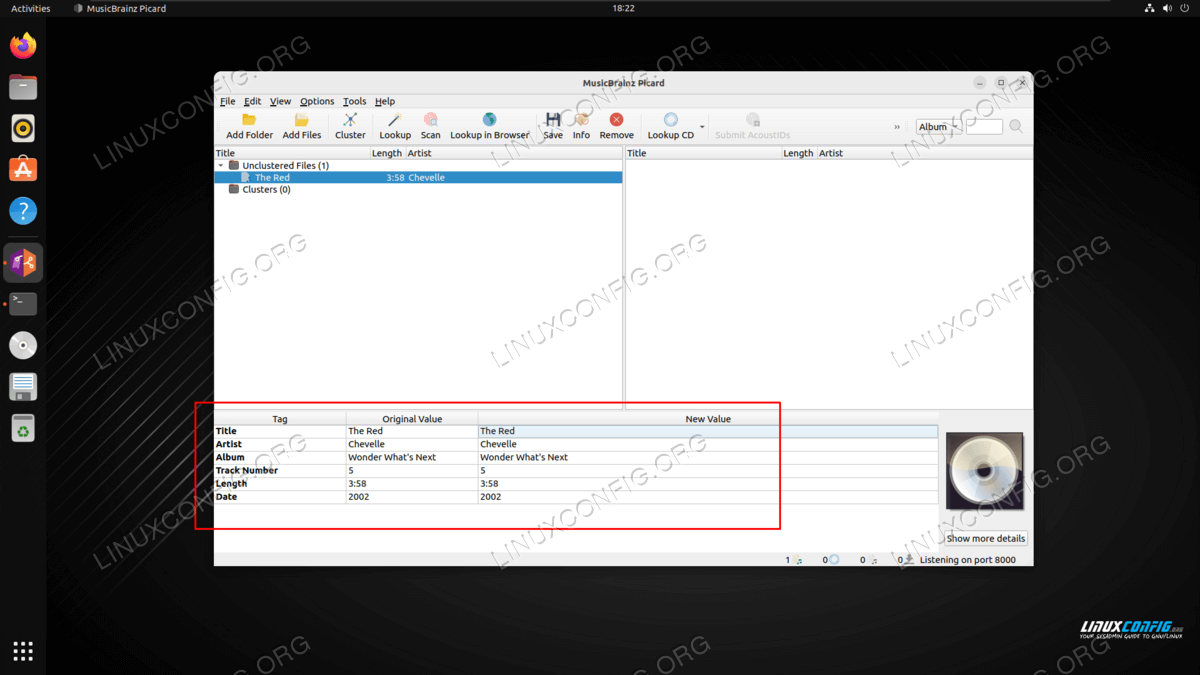Focus the toolbar search text field
Image resolution: width=1200 pixels, height=675 pixels.
pos(984,127)
